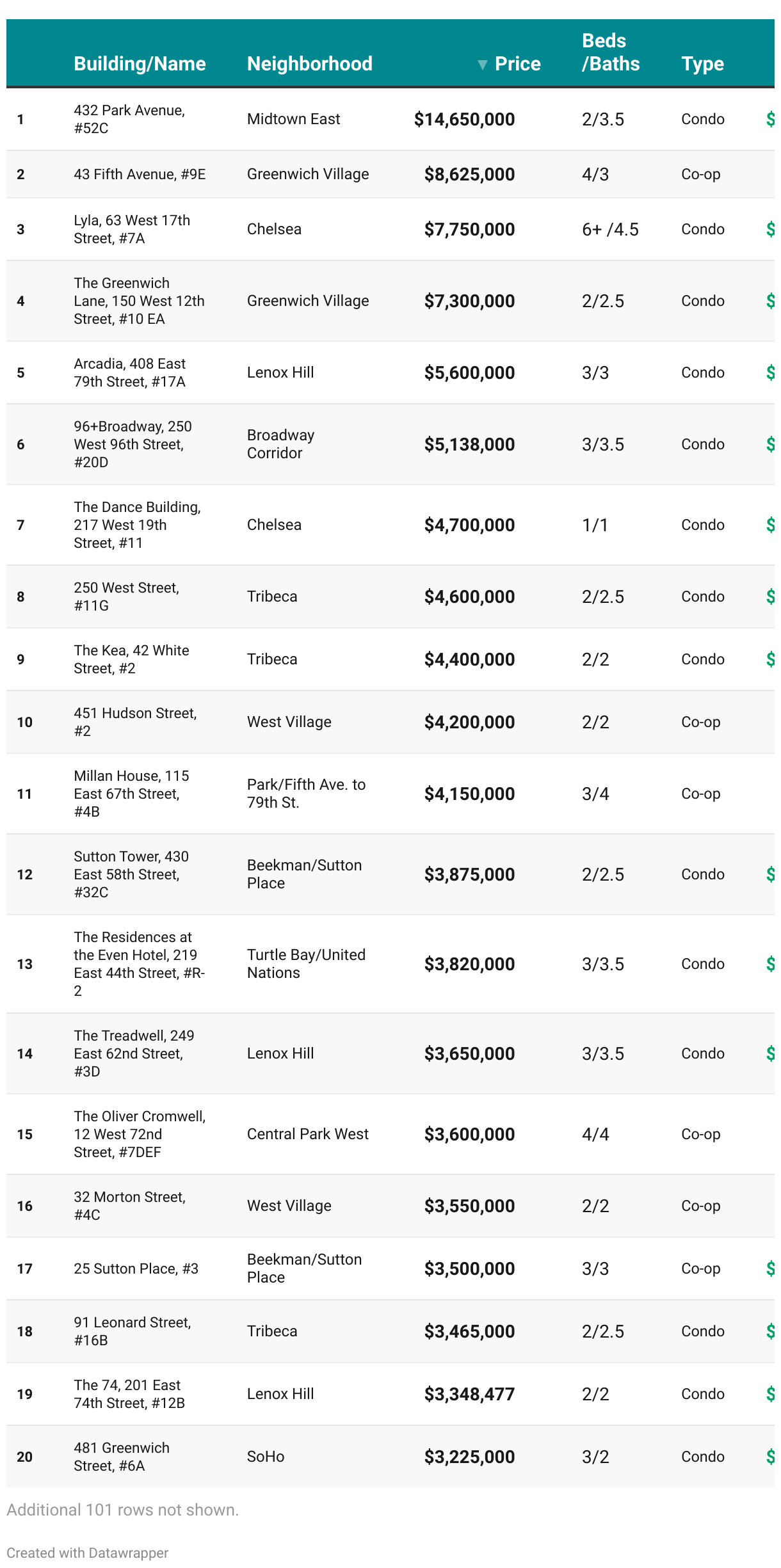Click the $4,150,000 price for Millan House
781x1568 pixels.
point(469,794)
